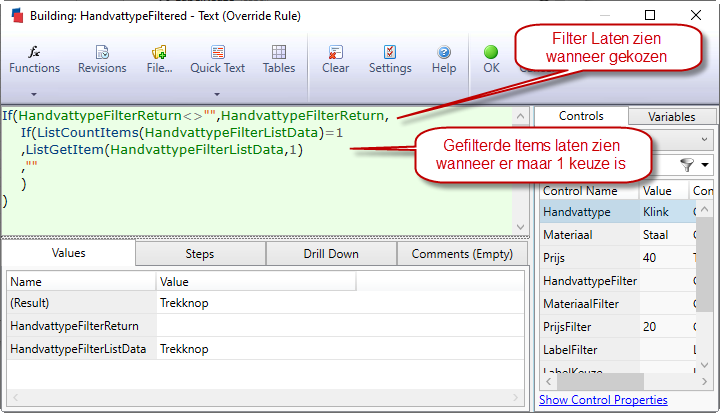Click the app icon in title bar
The height and width of the screenshot is (413, 720).
click(x=17, y=16)
